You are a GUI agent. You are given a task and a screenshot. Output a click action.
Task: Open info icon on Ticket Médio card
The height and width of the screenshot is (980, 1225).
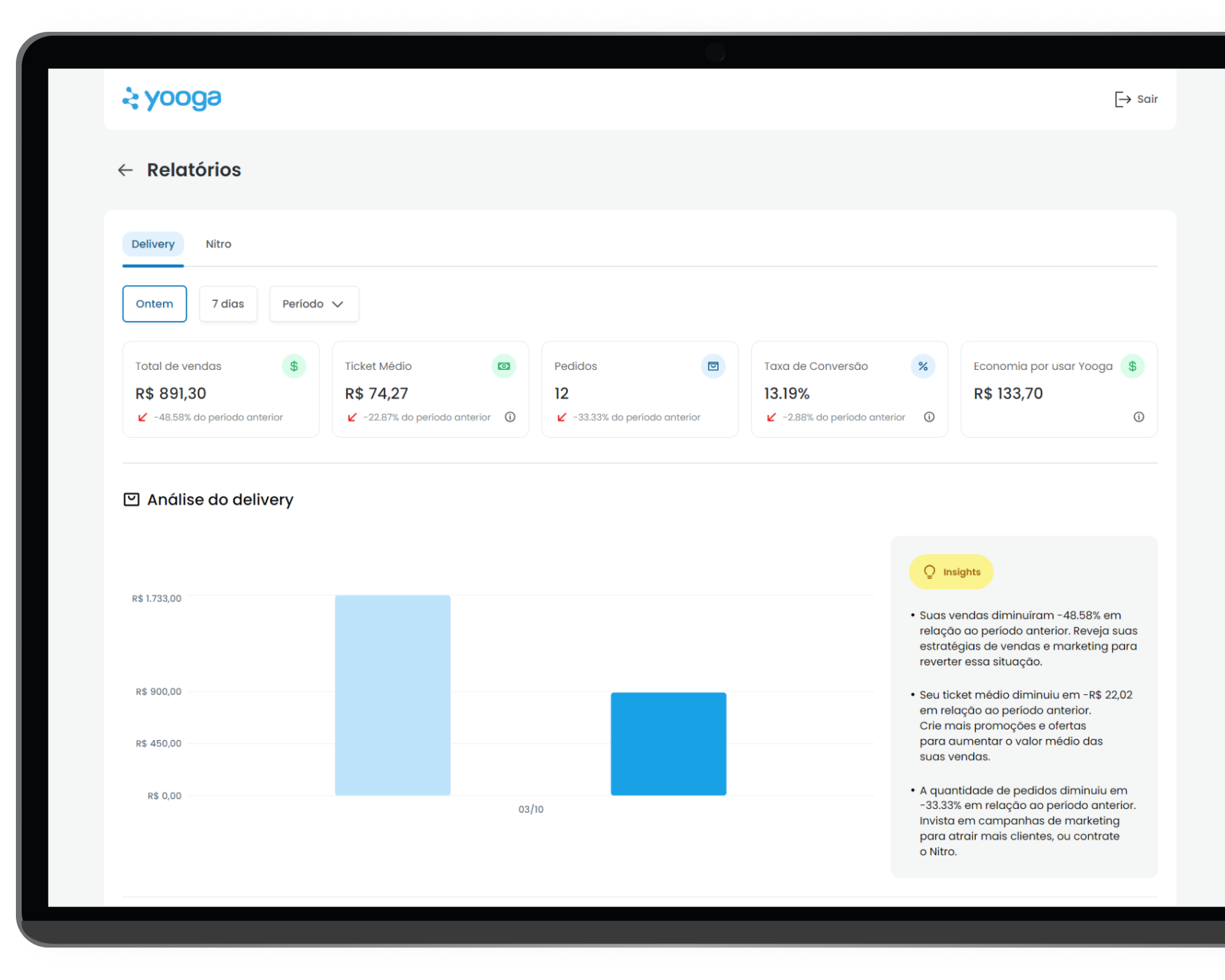tap(510, 417)
